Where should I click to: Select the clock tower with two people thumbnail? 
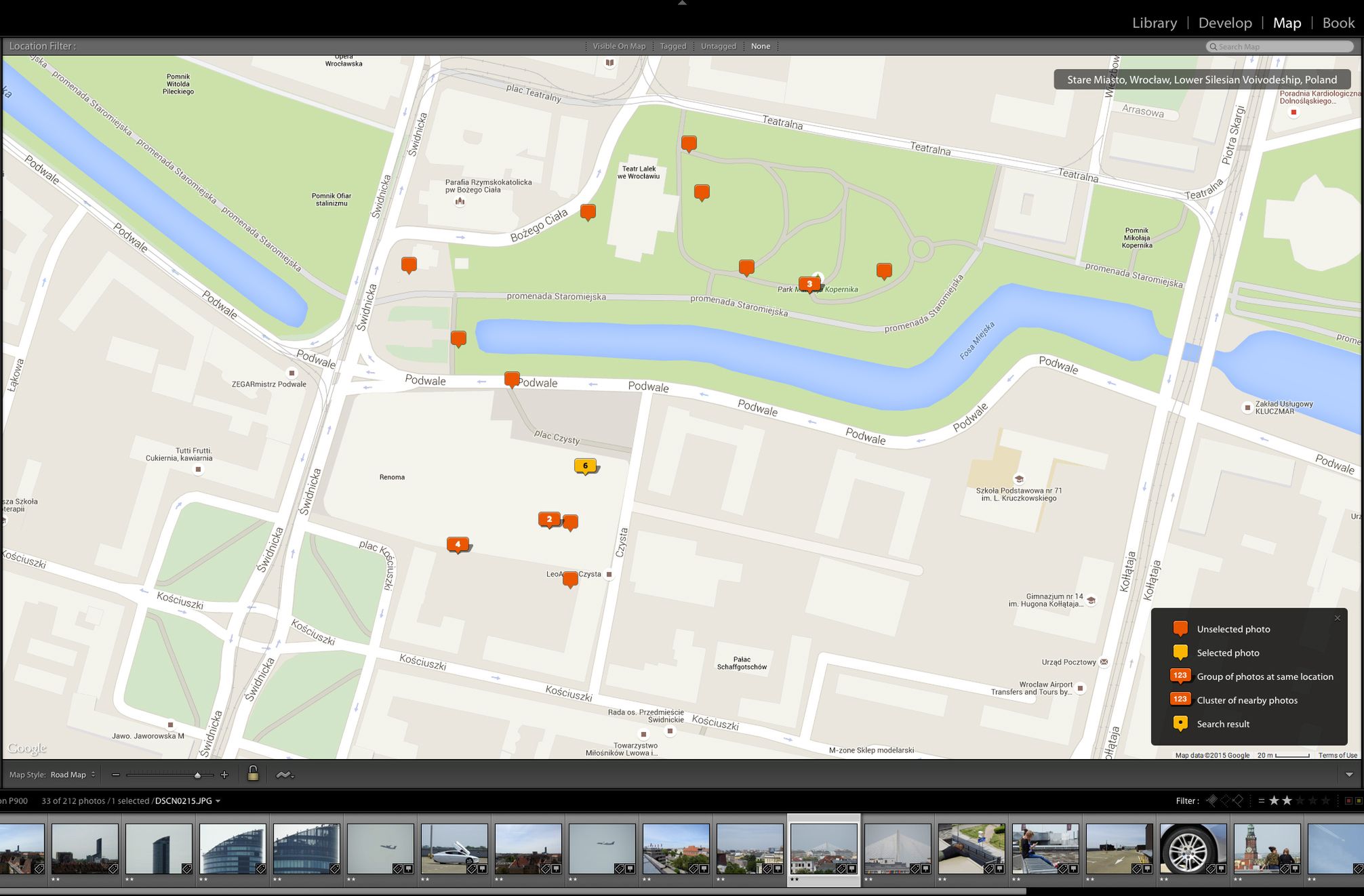[x=1267, y=849]
